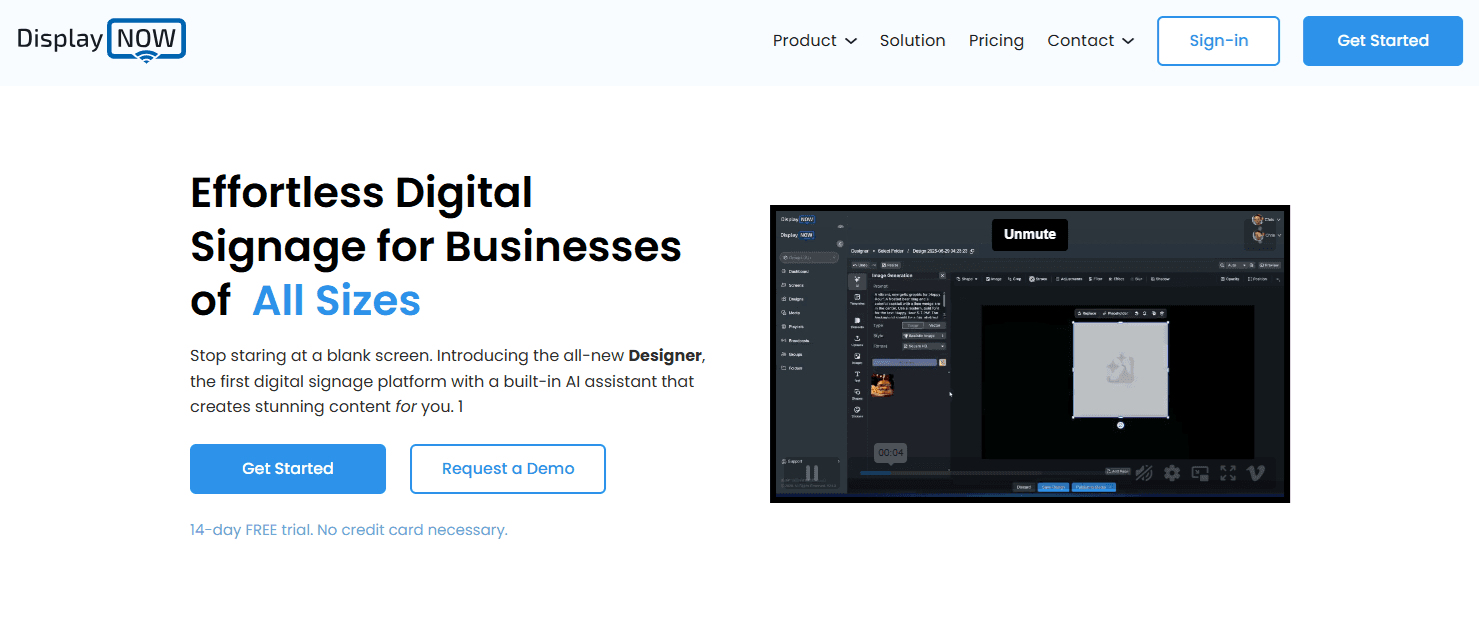Click the header Get Started button
Image resolution: width=1479 pixels, height=622 pixels.
tap(1383, 41)
